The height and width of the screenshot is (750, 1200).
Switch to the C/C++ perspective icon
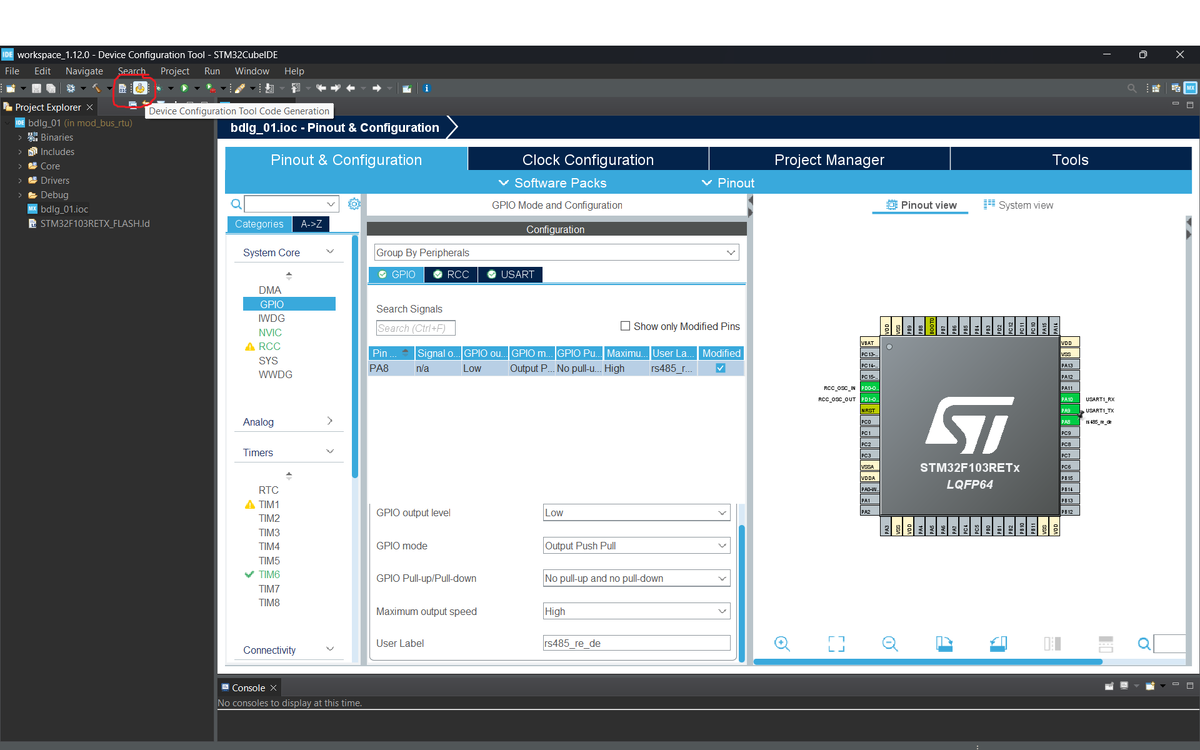pos(1175,88)
